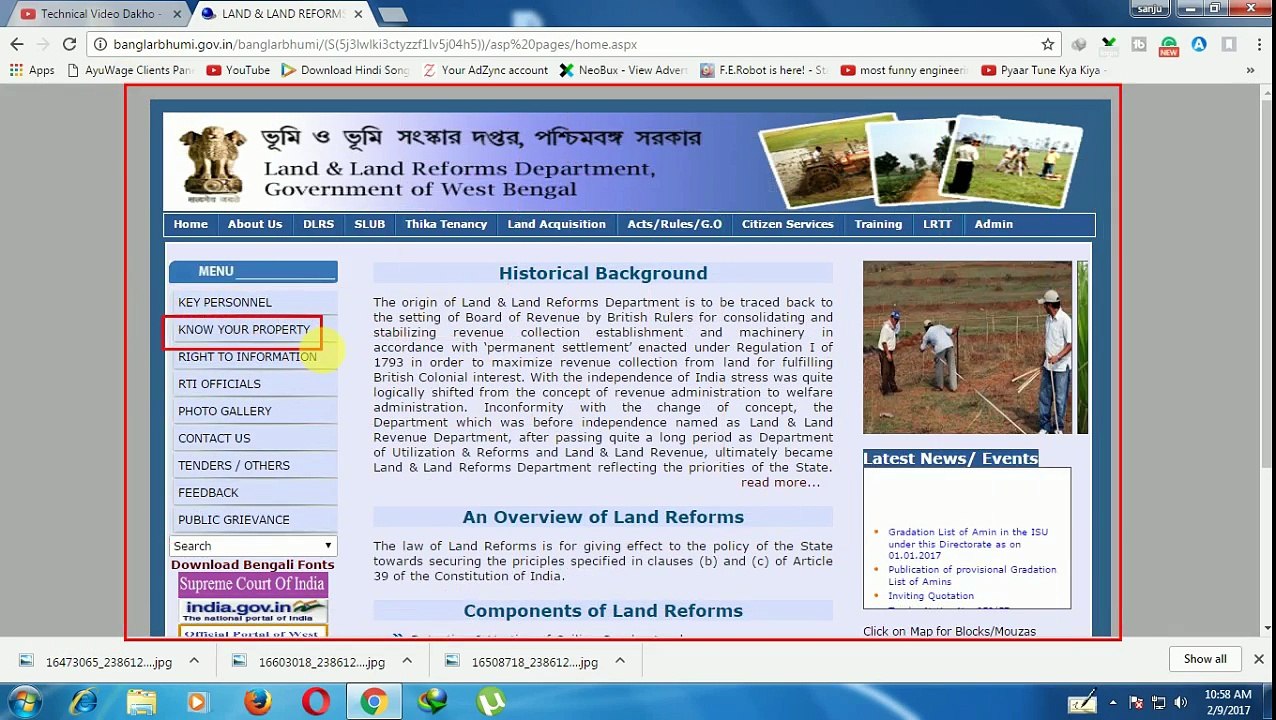
Task: Click the Download Bengali Fonts link
Action: coord(252,565)
